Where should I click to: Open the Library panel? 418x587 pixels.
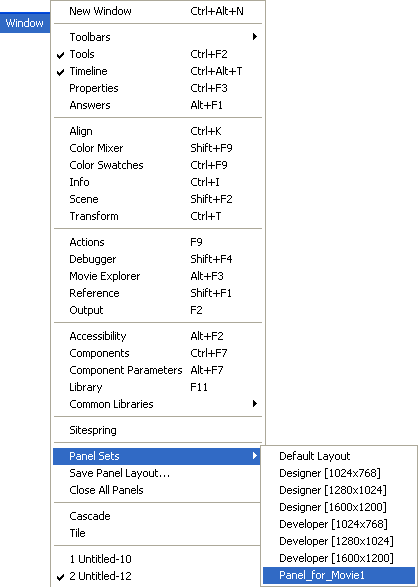[x=157, y=387]
